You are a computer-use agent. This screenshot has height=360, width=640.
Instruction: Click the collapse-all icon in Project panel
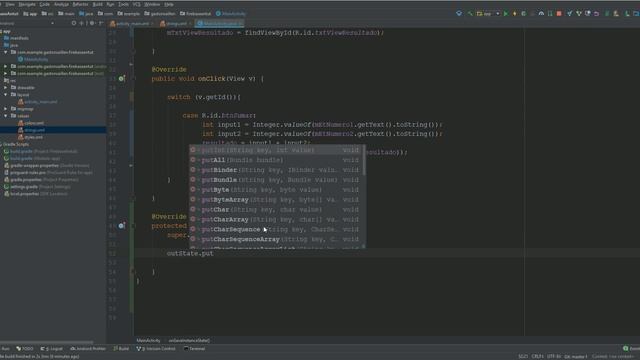(82, 23)
